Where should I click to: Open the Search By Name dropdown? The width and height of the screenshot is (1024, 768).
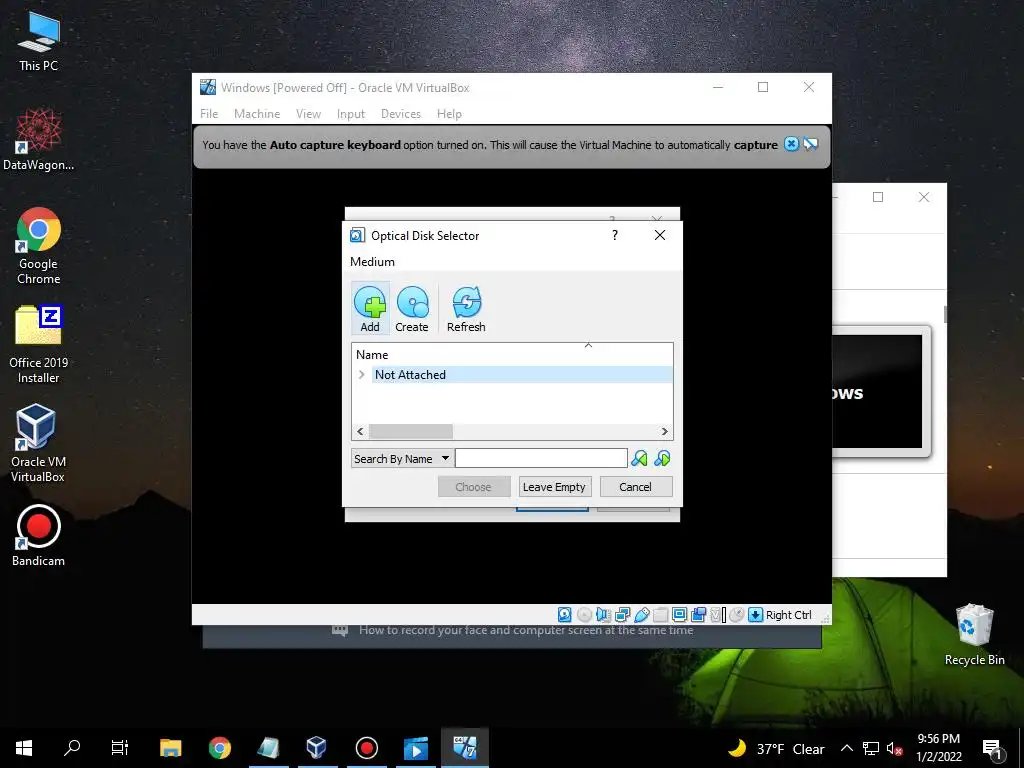point(401,458)
